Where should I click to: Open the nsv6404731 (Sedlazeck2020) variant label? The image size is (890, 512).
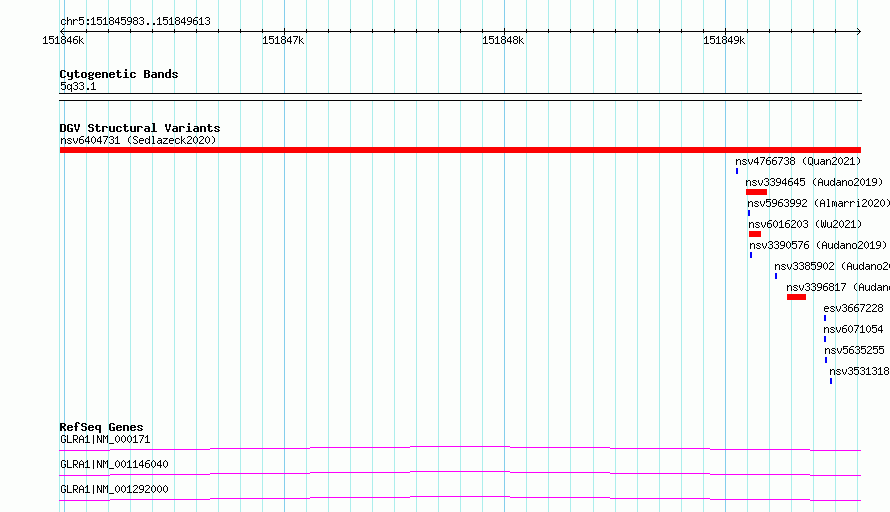pyautogui.click(x=138, y=140)
